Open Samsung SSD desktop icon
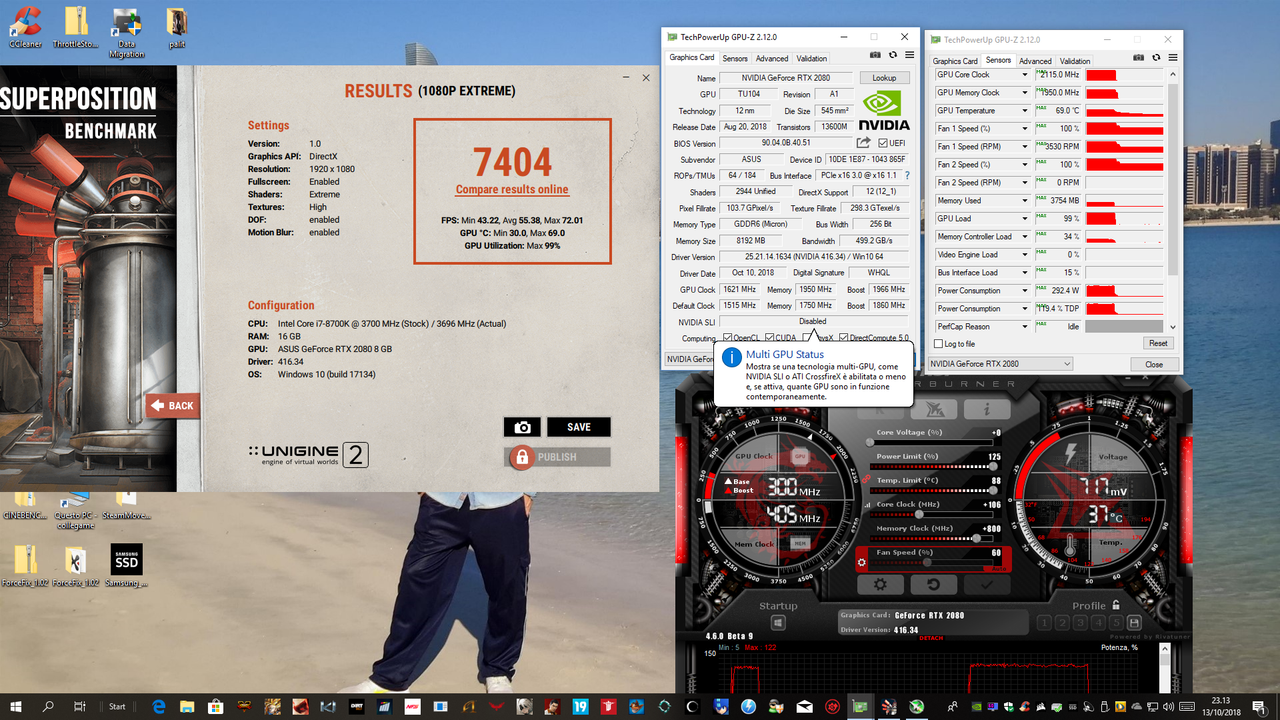1280x720 pixels. coord(126,566)
